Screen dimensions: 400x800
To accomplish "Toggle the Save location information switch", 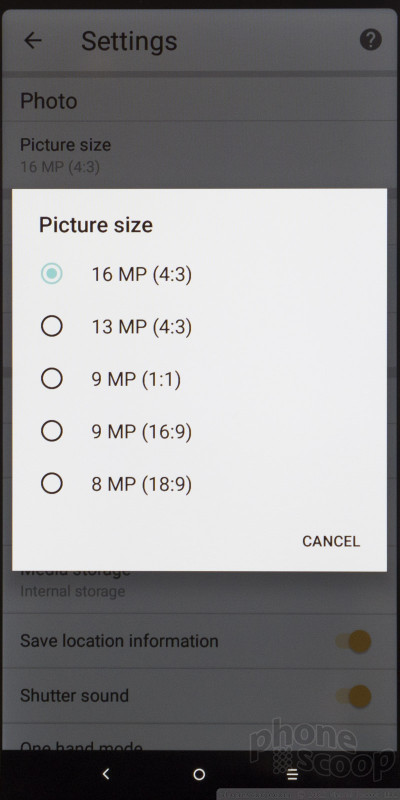I will click(354, 641).
